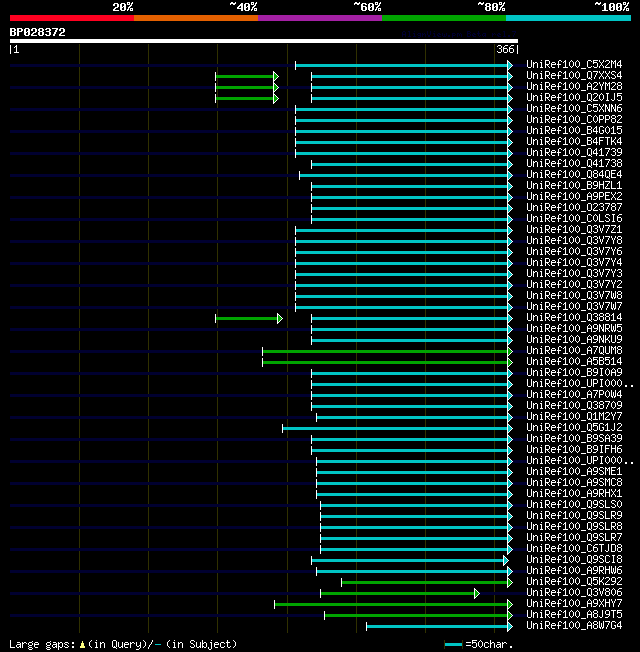Click the Large gaps legend text
This screenshot has height=652, width=640.
[x=42, y=644]
